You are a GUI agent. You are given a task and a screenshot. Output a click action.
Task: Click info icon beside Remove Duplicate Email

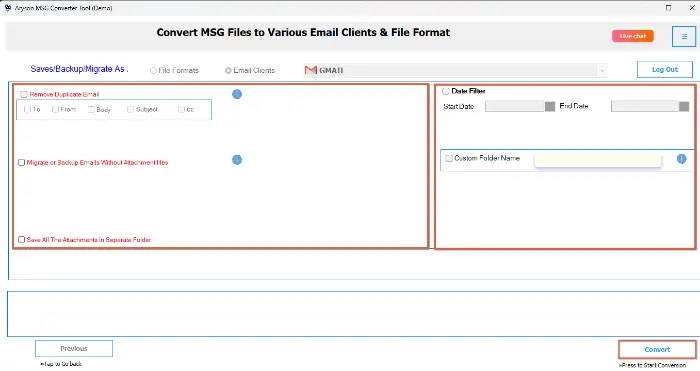[x=237, y=94]
